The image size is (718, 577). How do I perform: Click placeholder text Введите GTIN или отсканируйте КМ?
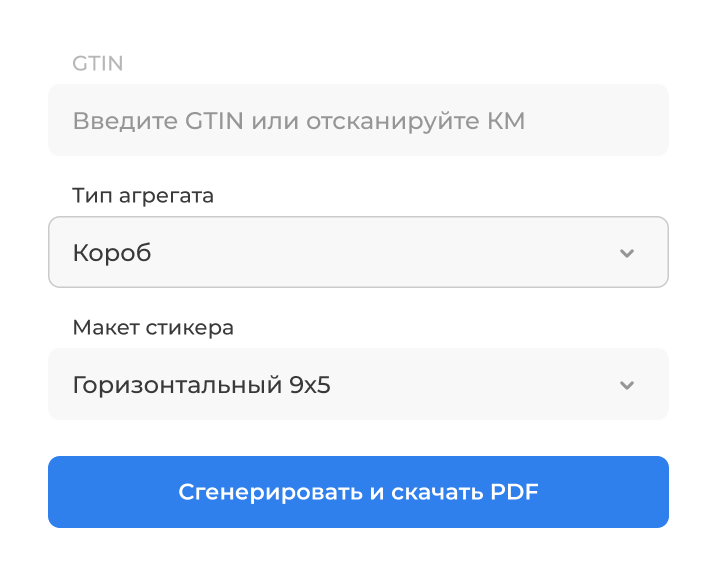pos(299,121)
